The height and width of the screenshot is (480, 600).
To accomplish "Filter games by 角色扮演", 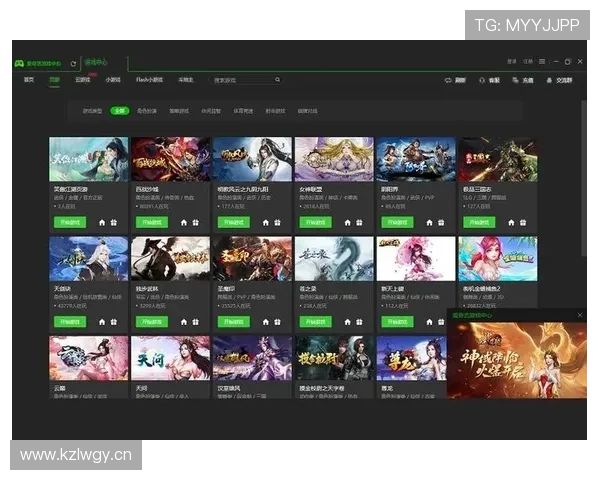I will 147,111.
